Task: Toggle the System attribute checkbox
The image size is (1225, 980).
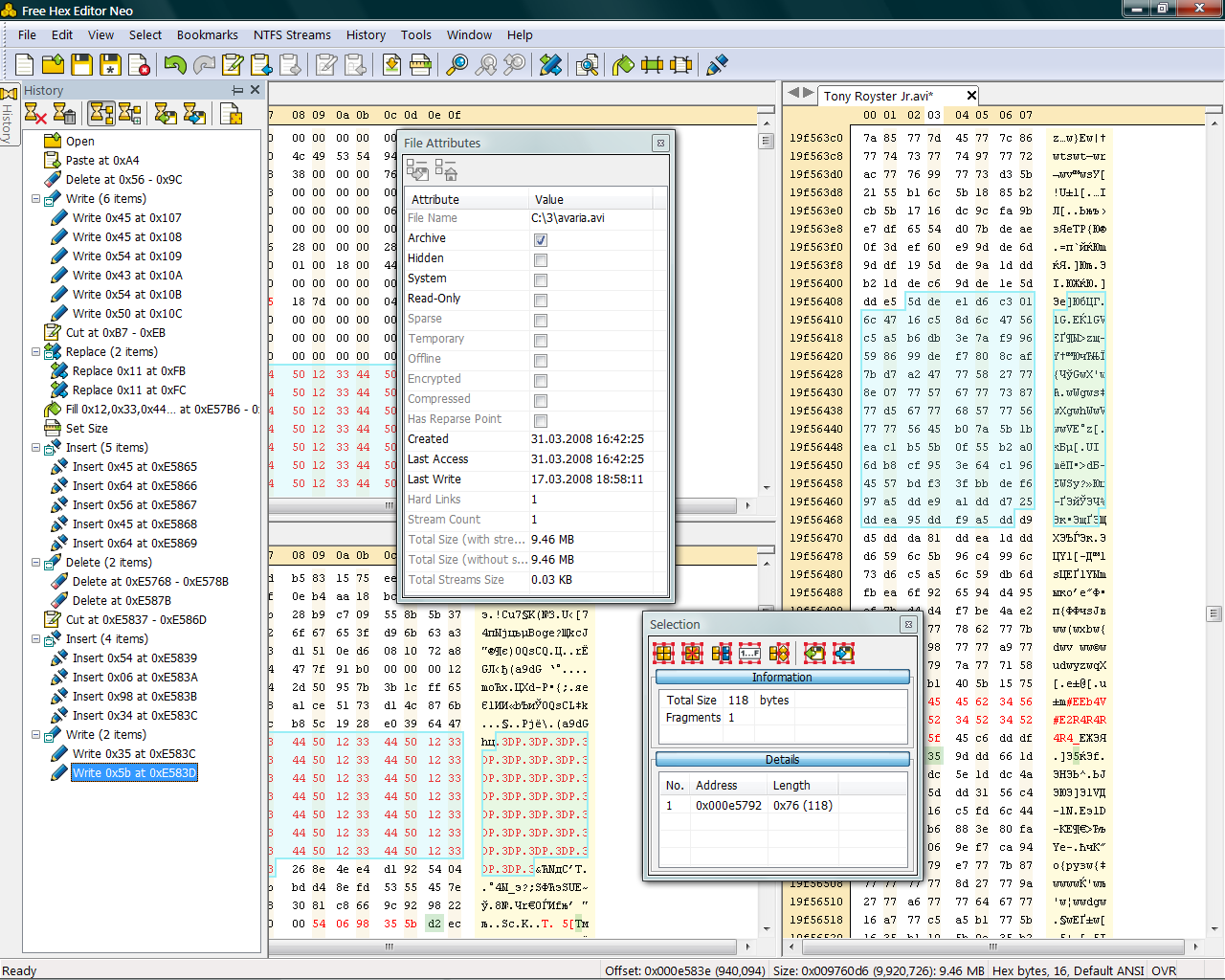Action: click(541, 279)
